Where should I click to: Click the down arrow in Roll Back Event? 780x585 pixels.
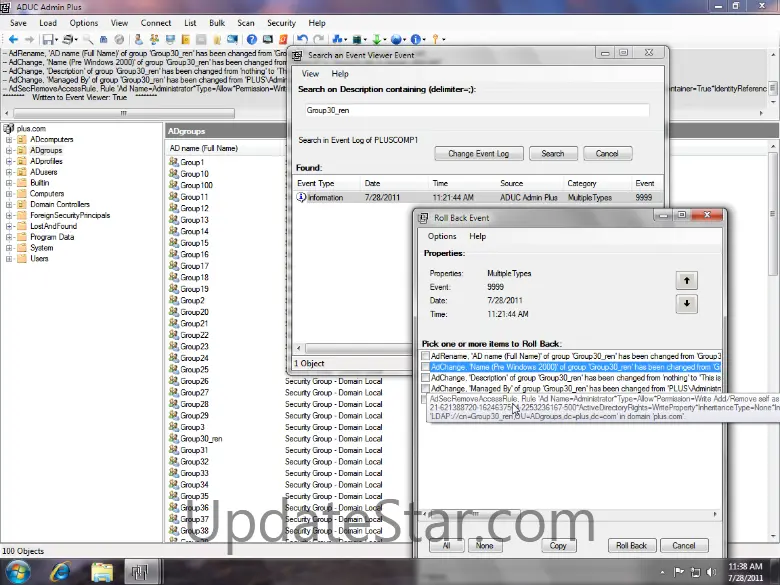[686, 303]
